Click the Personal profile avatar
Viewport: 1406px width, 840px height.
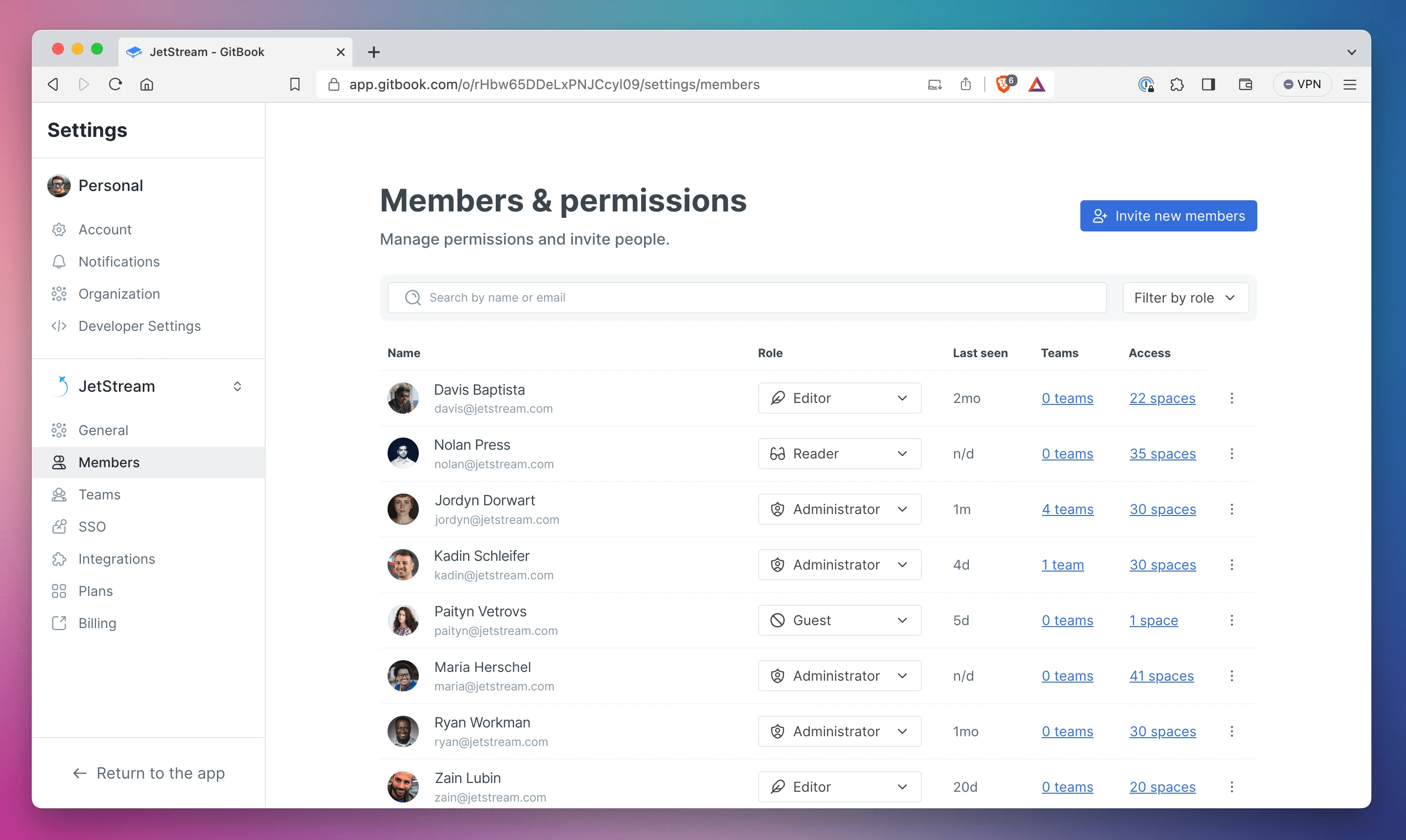pos(59,186)
